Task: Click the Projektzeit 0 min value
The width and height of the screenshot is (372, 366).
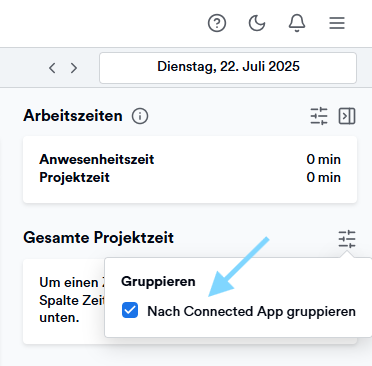Action: click(324, 177)
